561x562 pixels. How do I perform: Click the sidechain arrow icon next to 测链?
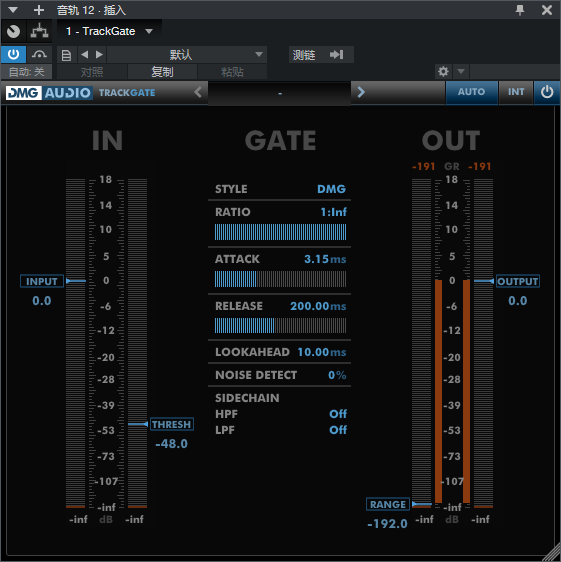(x=336, y=54)
